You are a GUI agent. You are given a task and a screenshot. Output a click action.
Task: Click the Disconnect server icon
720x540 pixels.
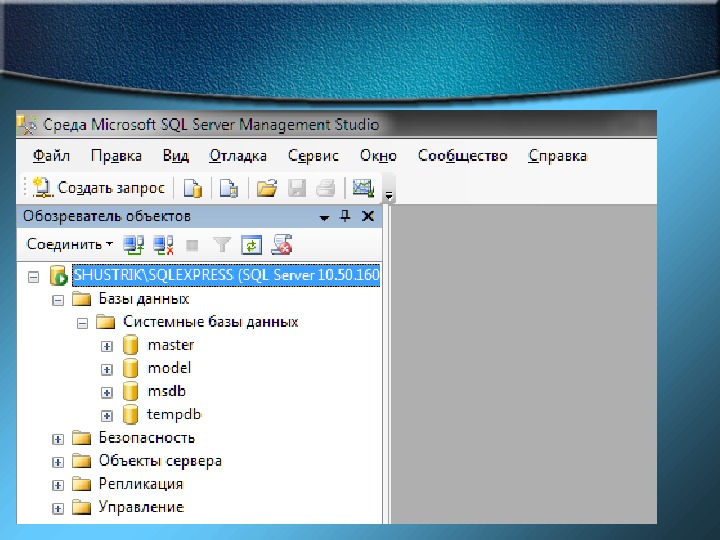(163, 245)
